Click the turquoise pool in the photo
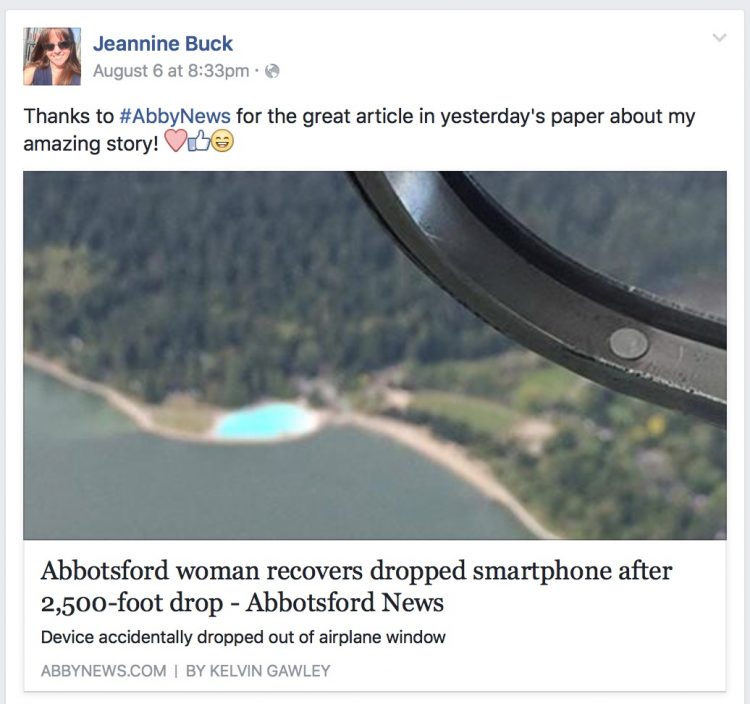 click(266, 421)
